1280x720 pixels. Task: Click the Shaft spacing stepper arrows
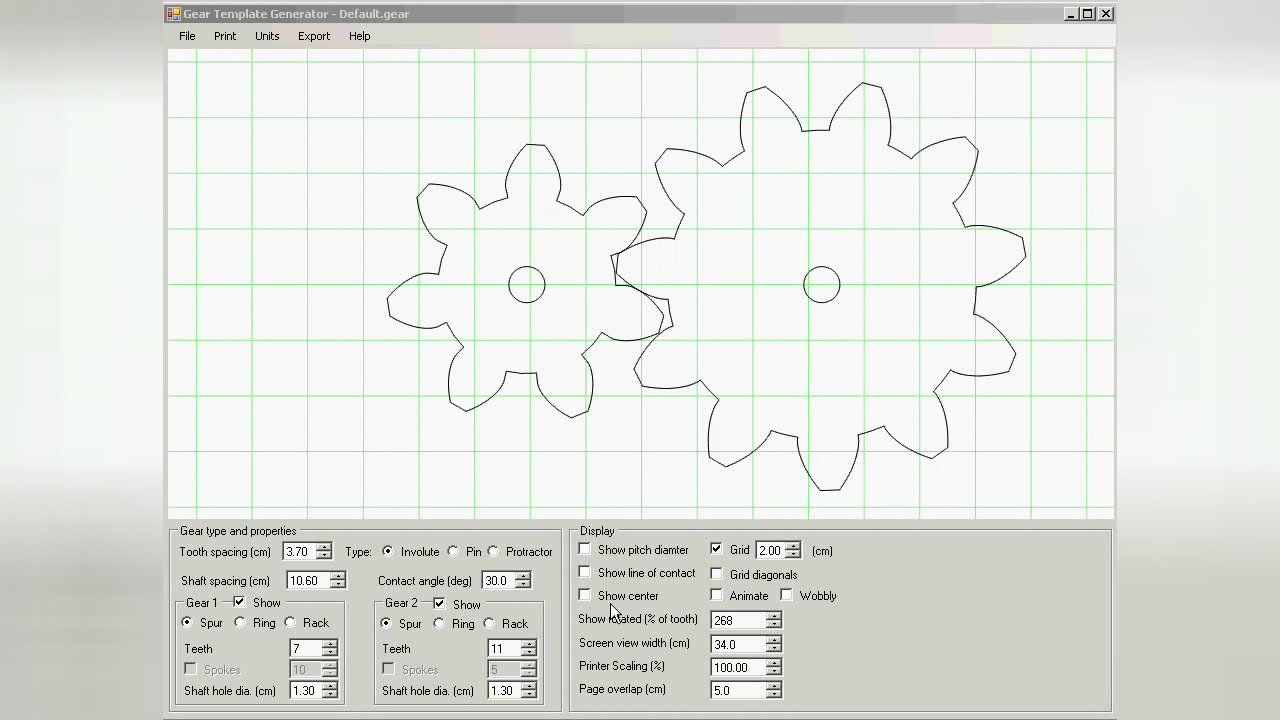coord(337,580)
